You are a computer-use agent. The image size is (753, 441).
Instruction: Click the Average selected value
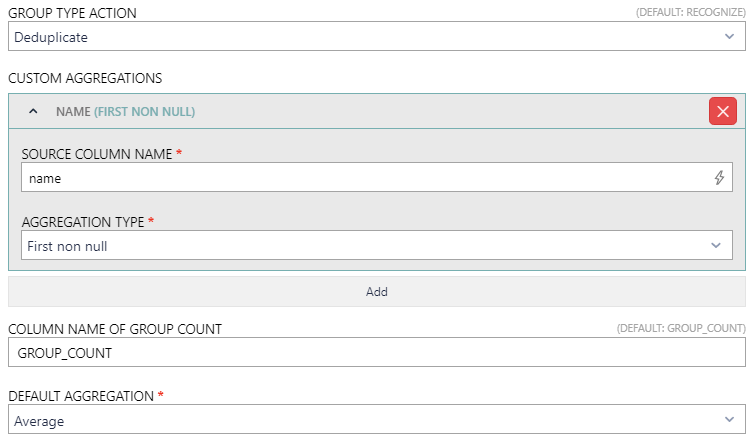(39, 421)
